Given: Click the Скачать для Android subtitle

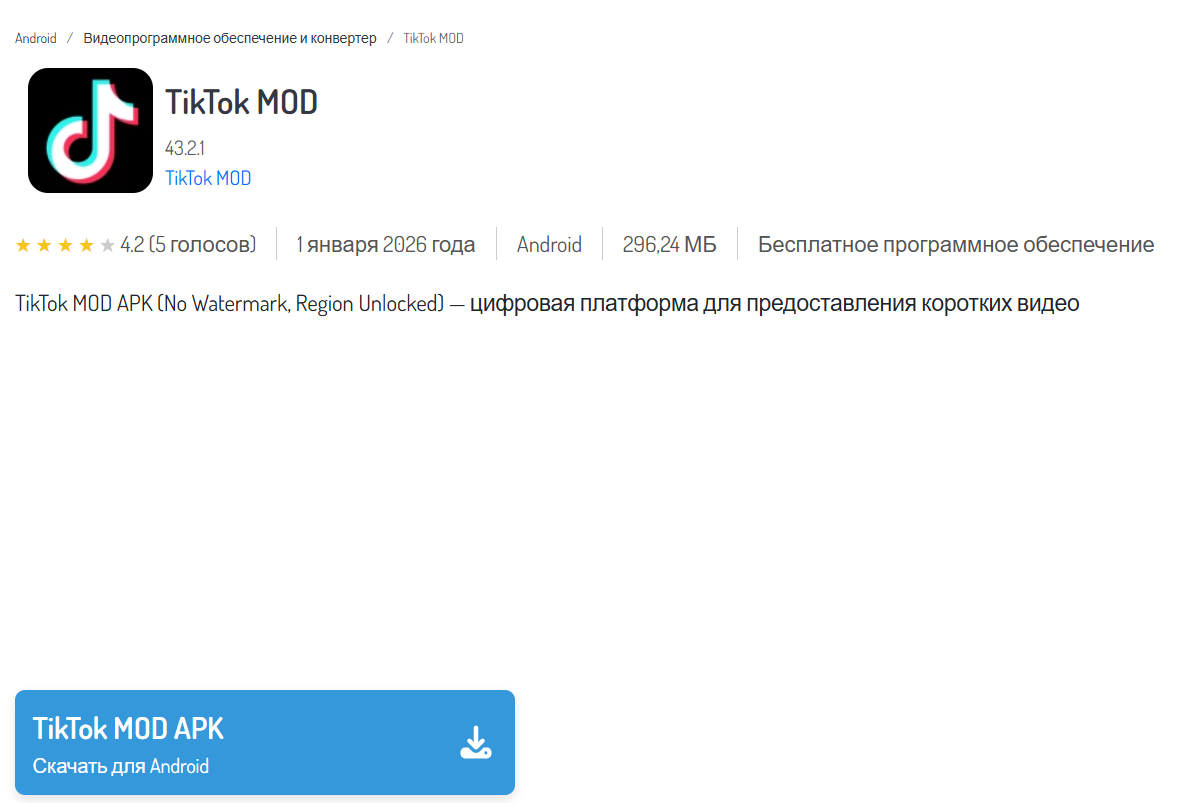Looking at the screenshot, I should click(121, 767).
